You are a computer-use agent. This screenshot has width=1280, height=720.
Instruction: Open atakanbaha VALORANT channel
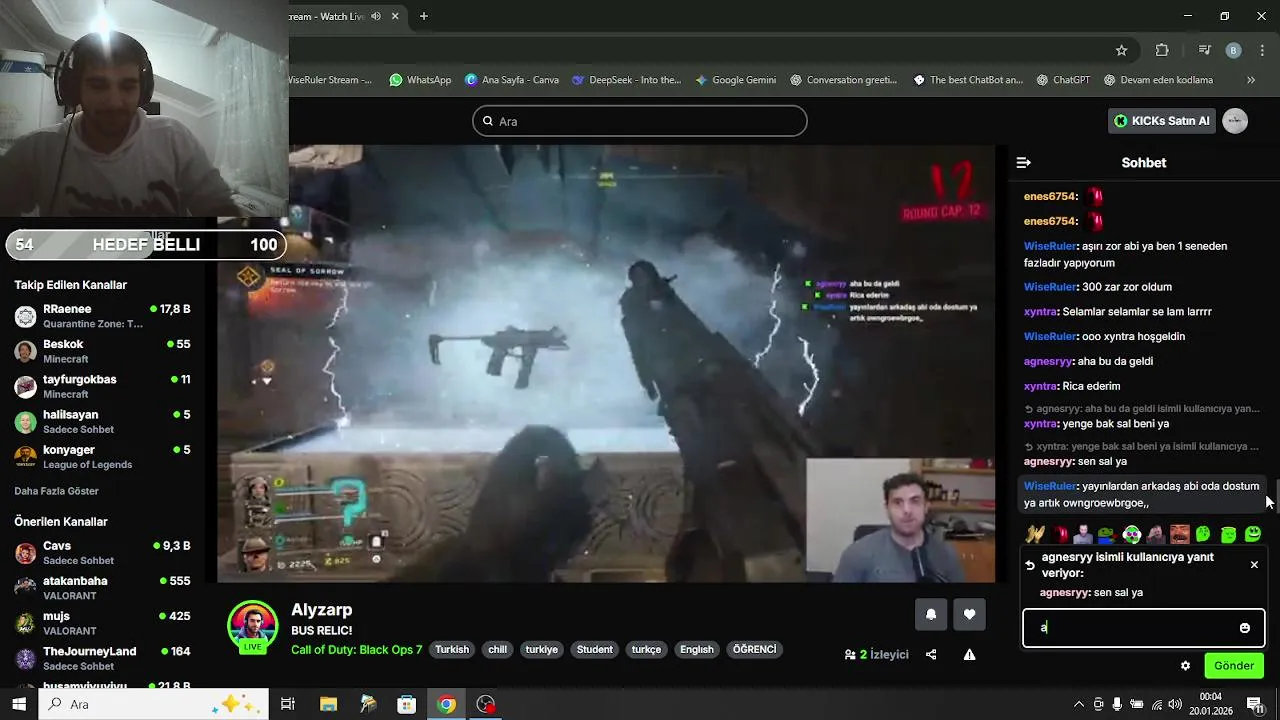click(x=102, y=588)
